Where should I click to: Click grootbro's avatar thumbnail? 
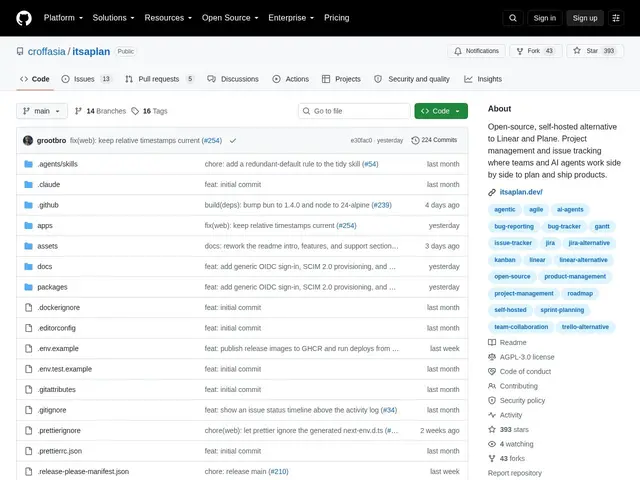[x=28, y=140]
